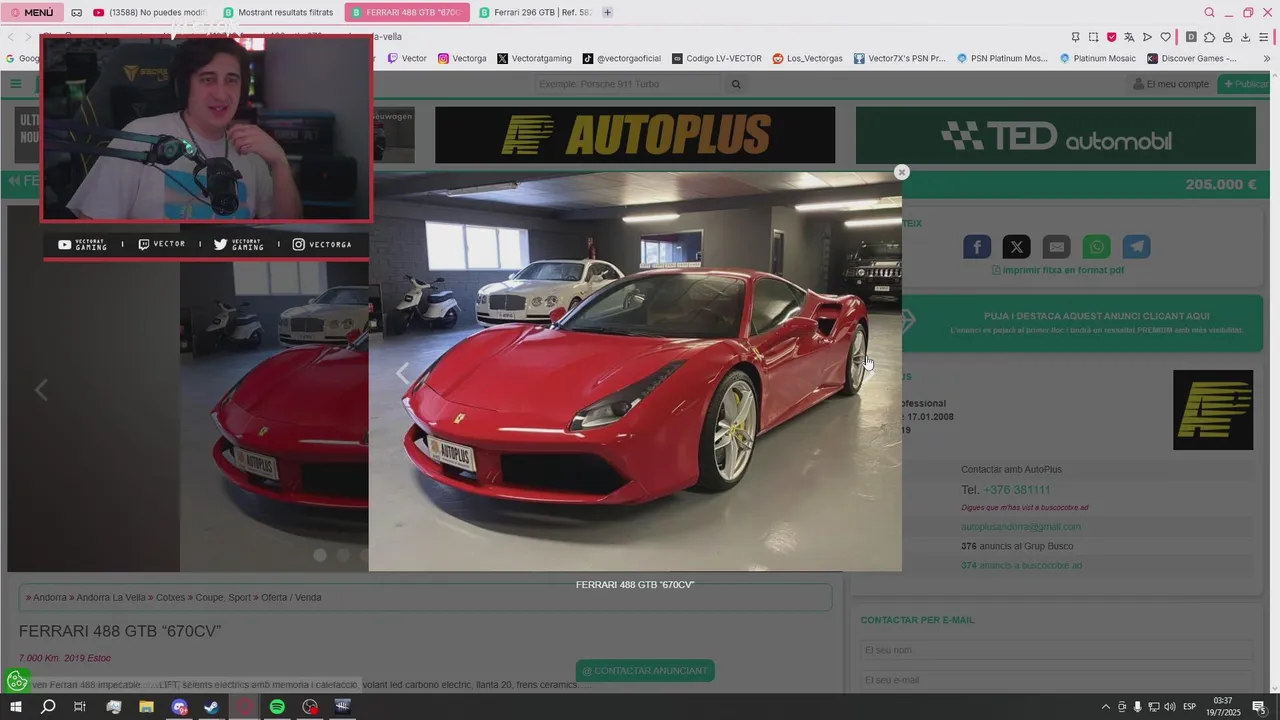Screen dimensions: 1280x720
Task: Click the Puja i destaca aquest anunci banner
Action: pos(1082,322)
